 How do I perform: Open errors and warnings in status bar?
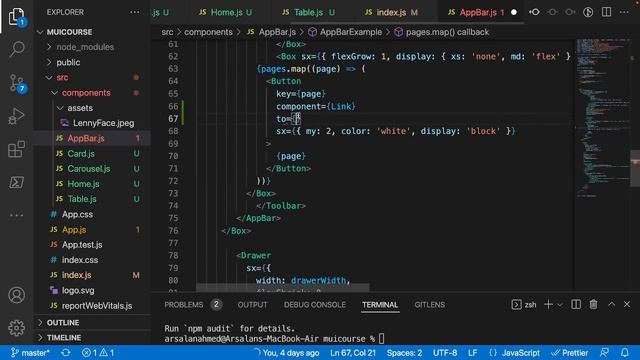click(x=98, y=353)
